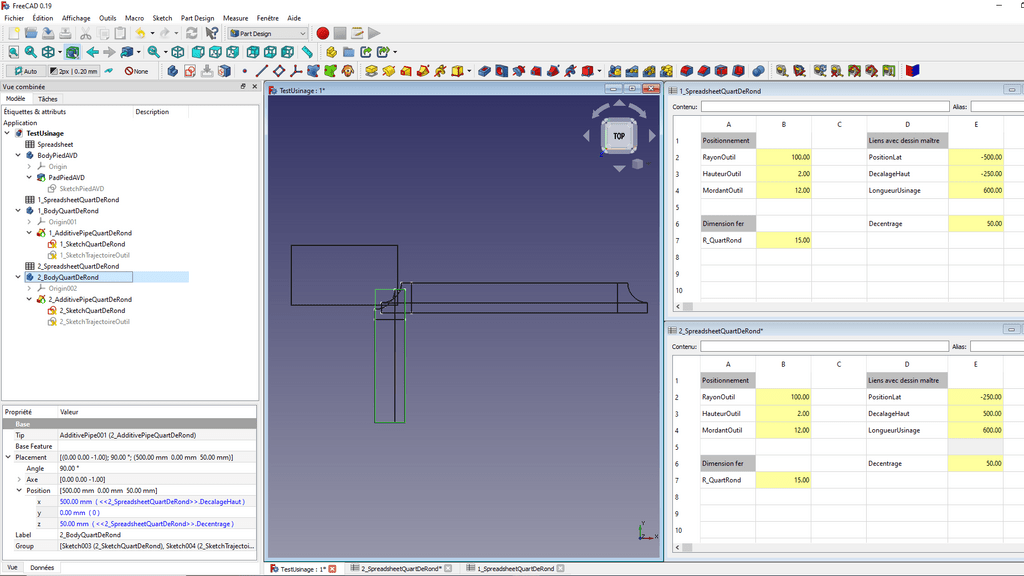Expand the Origin001 tree node
The width and height of the screenshot is (1024, 576).
click(x=29, y=222)
